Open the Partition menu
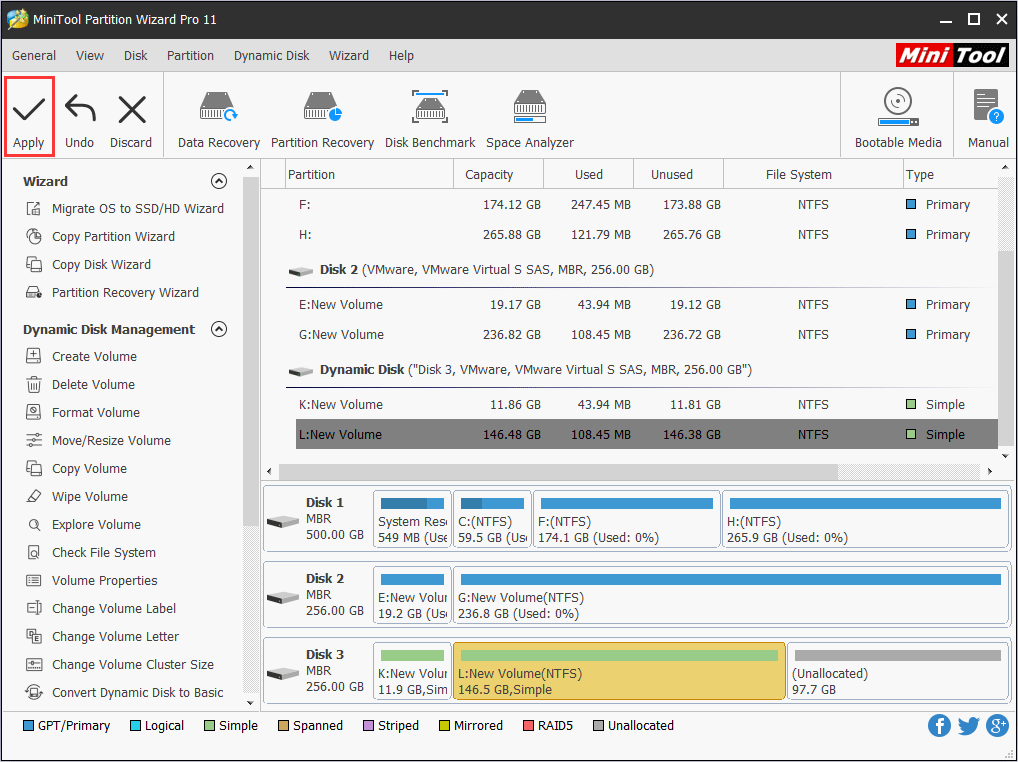 [x=190, y=56]
